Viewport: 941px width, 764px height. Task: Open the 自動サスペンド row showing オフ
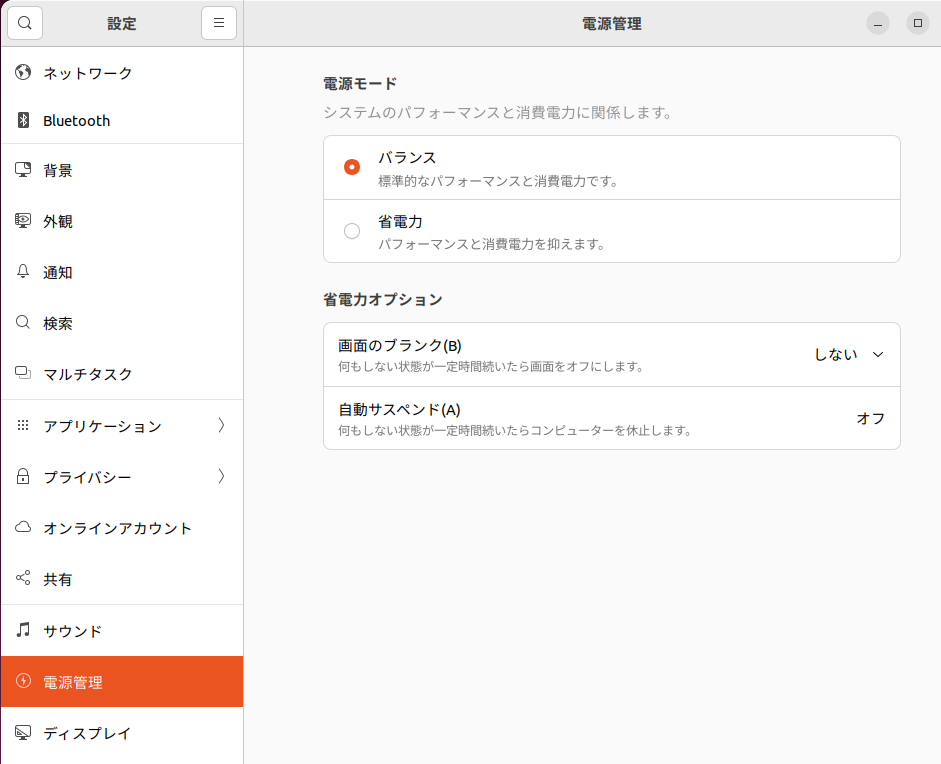coord(611,418)
